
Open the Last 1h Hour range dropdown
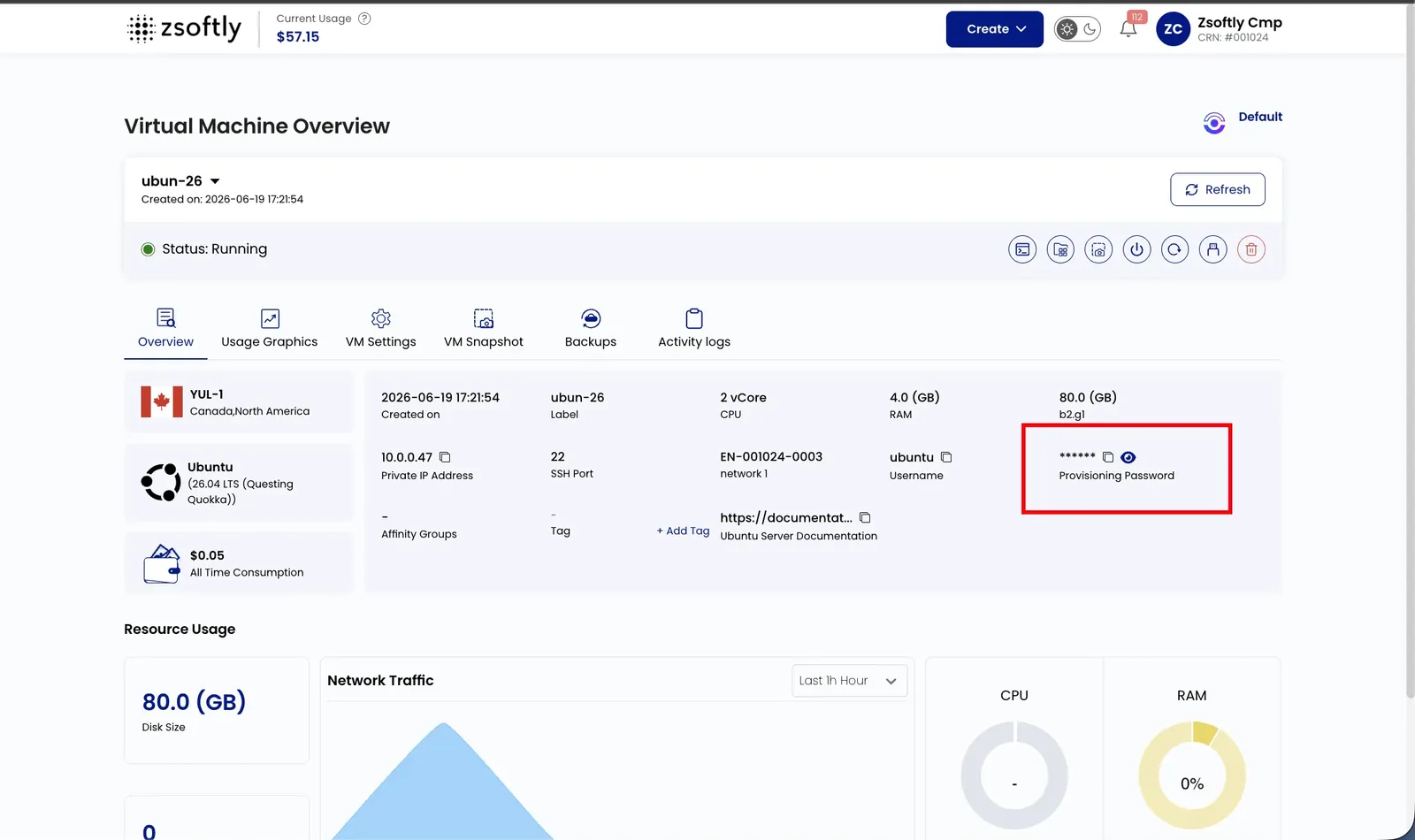[x=850, y=681]
